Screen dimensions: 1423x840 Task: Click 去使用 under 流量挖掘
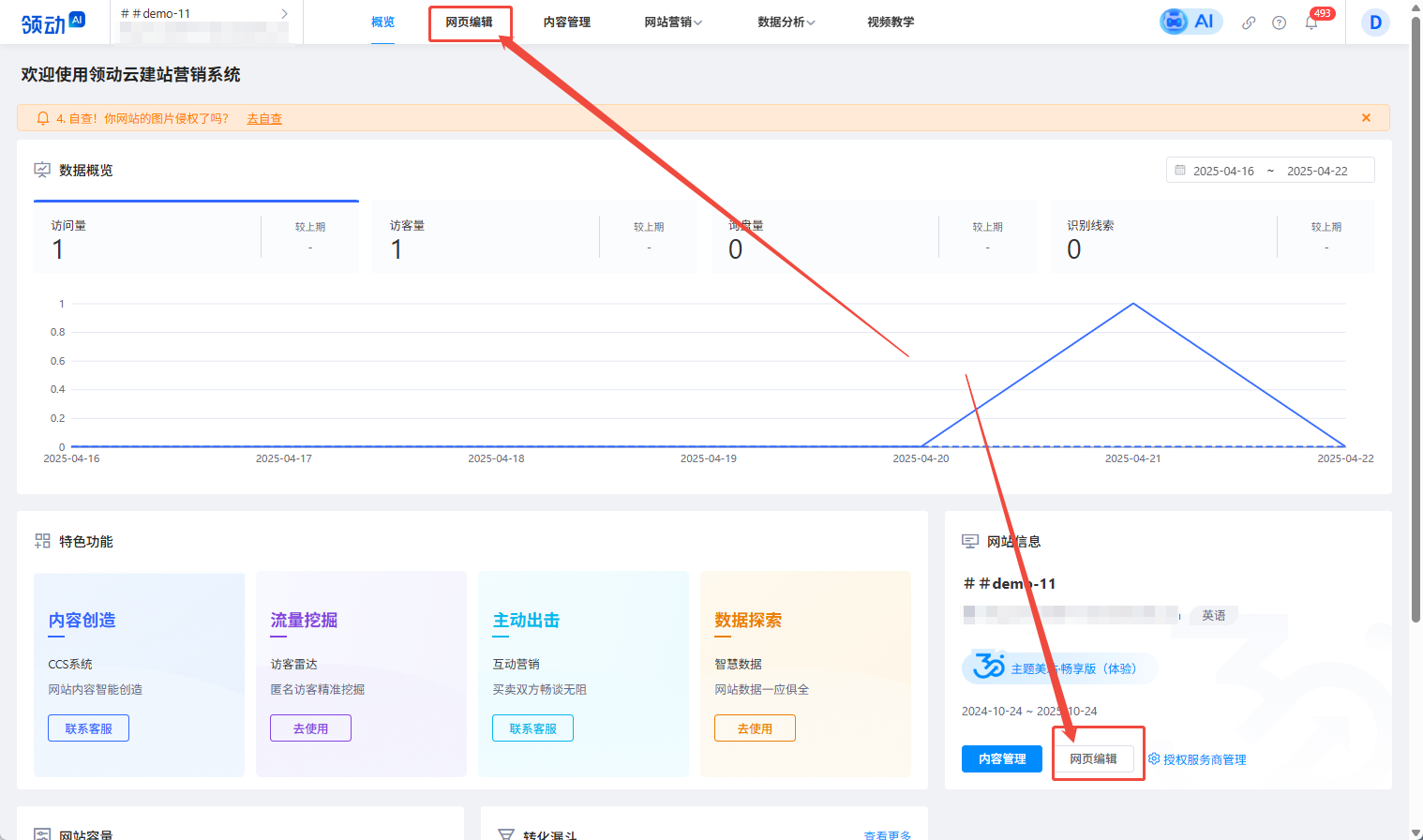point(310,727)
